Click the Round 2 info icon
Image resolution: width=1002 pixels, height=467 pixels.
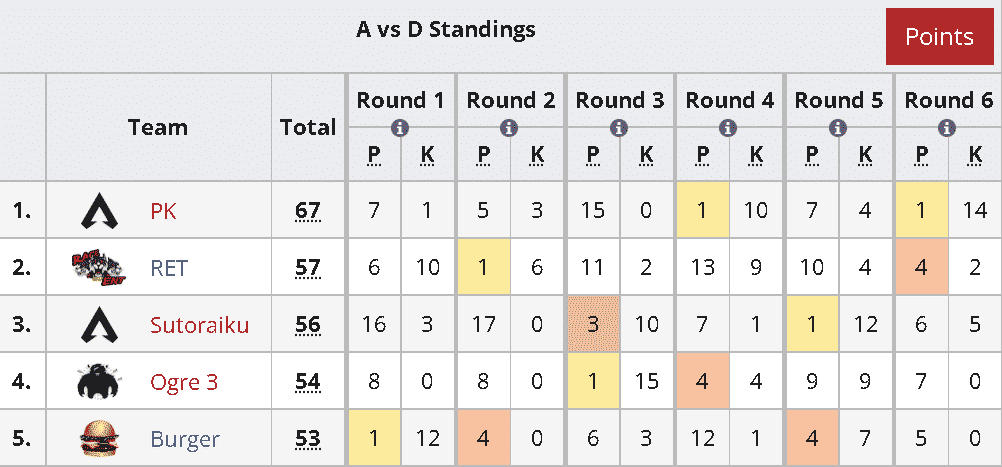(x=509, y=128)
